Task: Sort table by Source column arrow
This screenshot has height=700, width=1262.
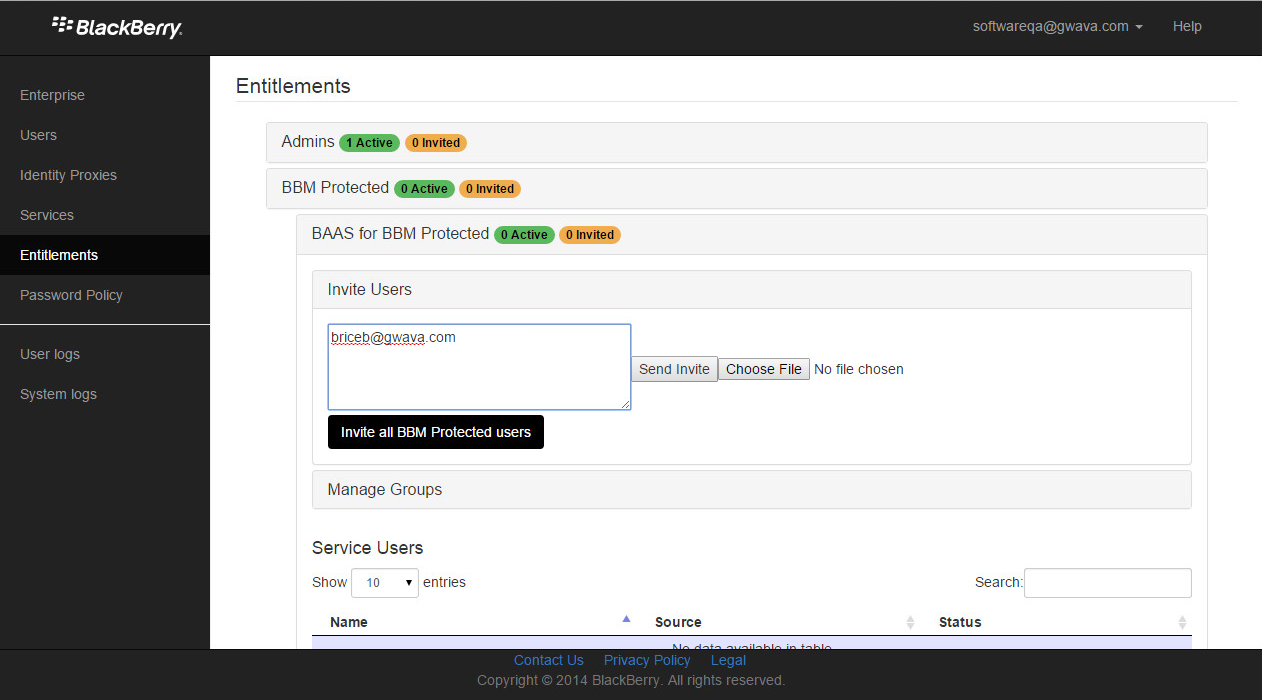Action: coord(910,622)
